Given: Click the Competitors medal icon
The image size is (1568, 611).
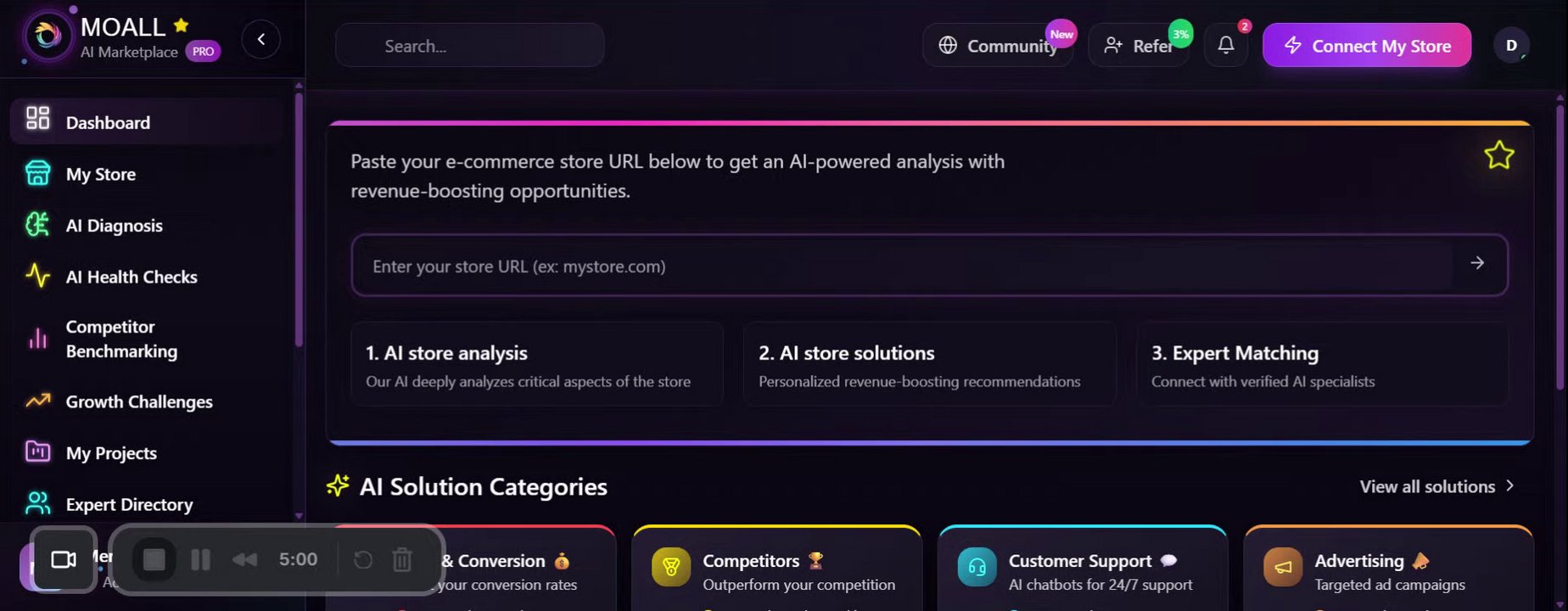Looking at the screenshot, I should 670,568.
